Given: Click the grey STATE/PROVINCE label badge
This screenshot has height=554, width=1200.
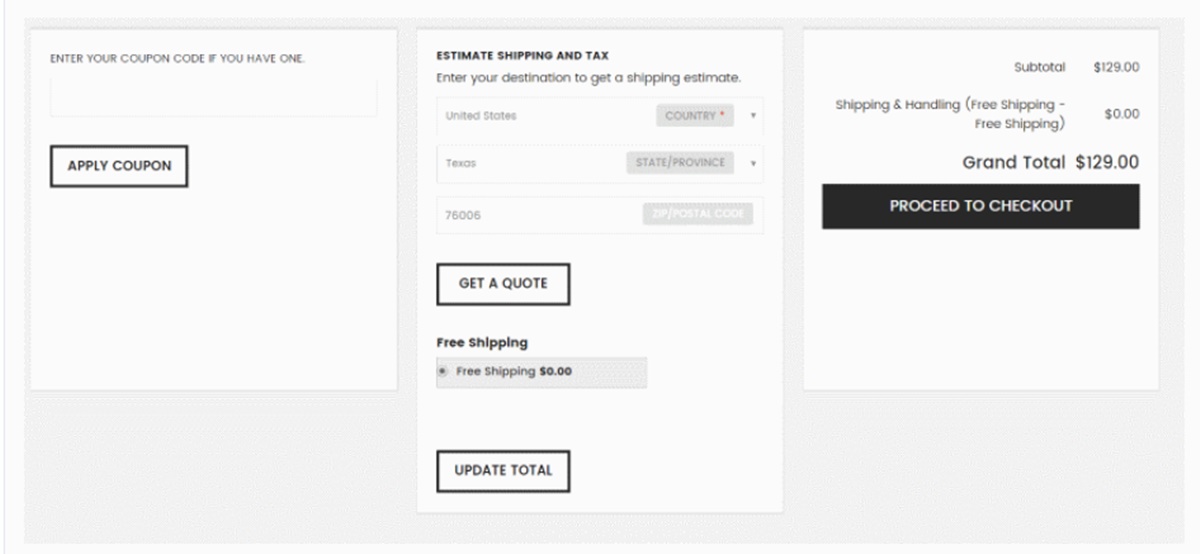Looking at the screenshot, I should pos(680,163).
